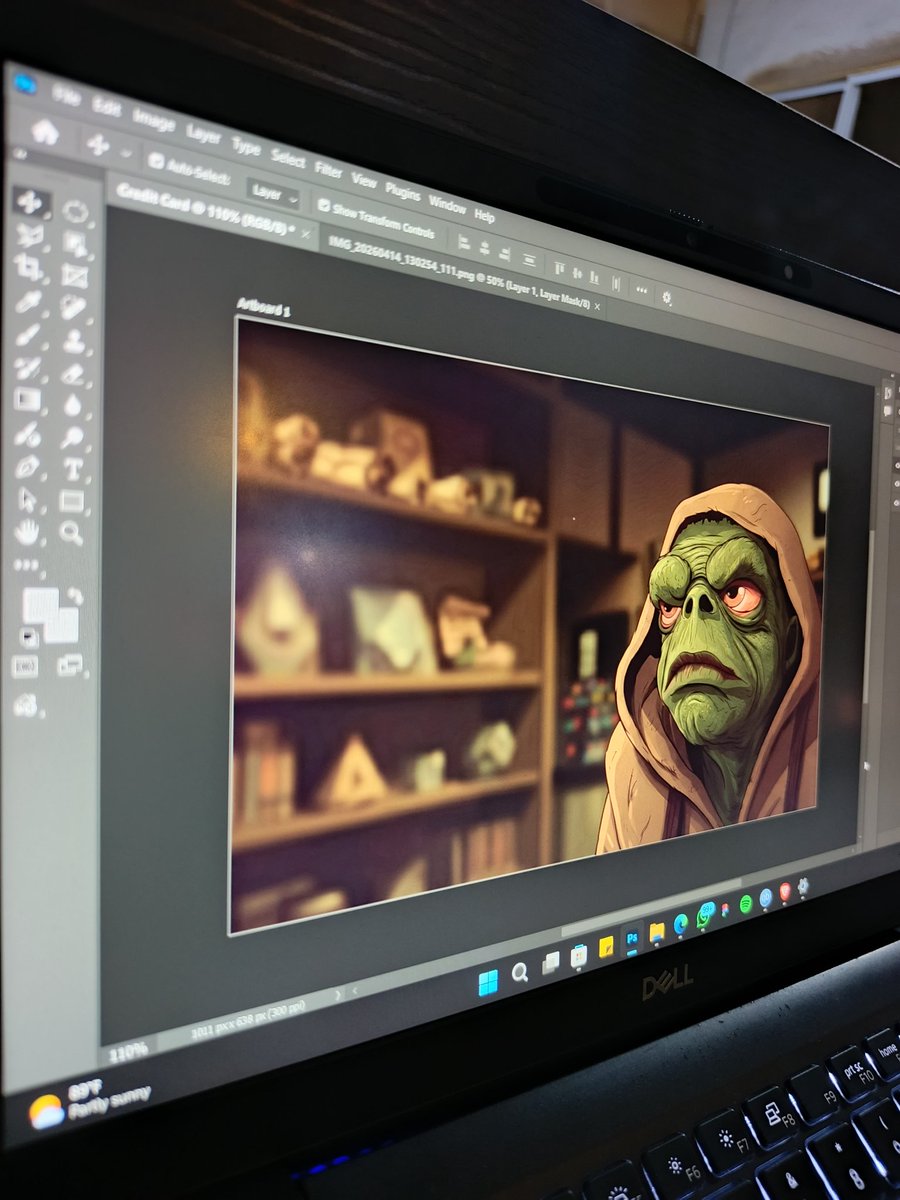Toggle the Auto-Select checkbox
The image size is (900, 1200).
pos(156,160)
